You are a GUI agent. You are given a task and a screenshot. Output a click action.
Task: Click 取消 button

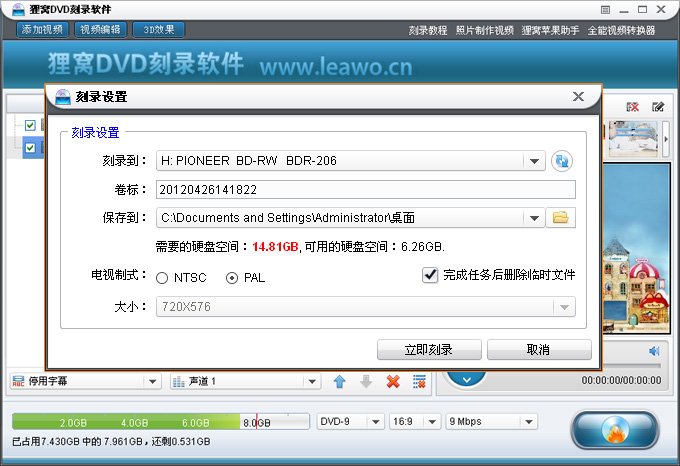pos(539,349)
